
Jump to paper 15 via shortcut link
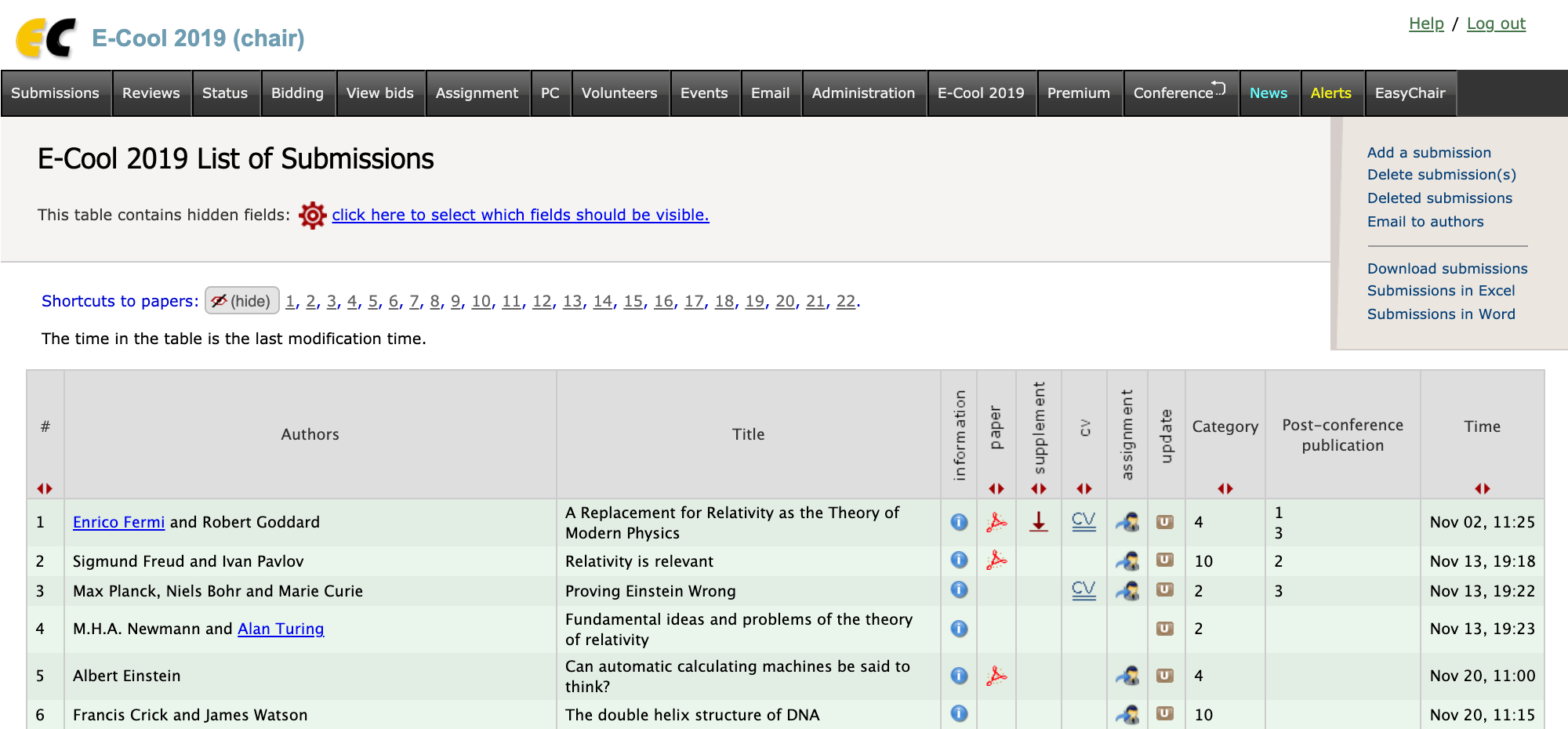click(x=633, y=300)
